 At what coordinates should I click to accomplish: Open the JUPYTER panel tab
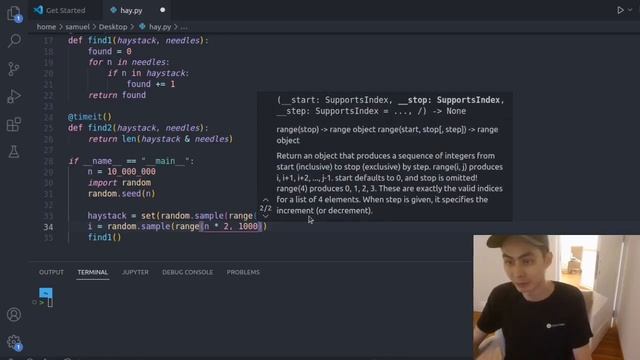[x=135, y=272]
